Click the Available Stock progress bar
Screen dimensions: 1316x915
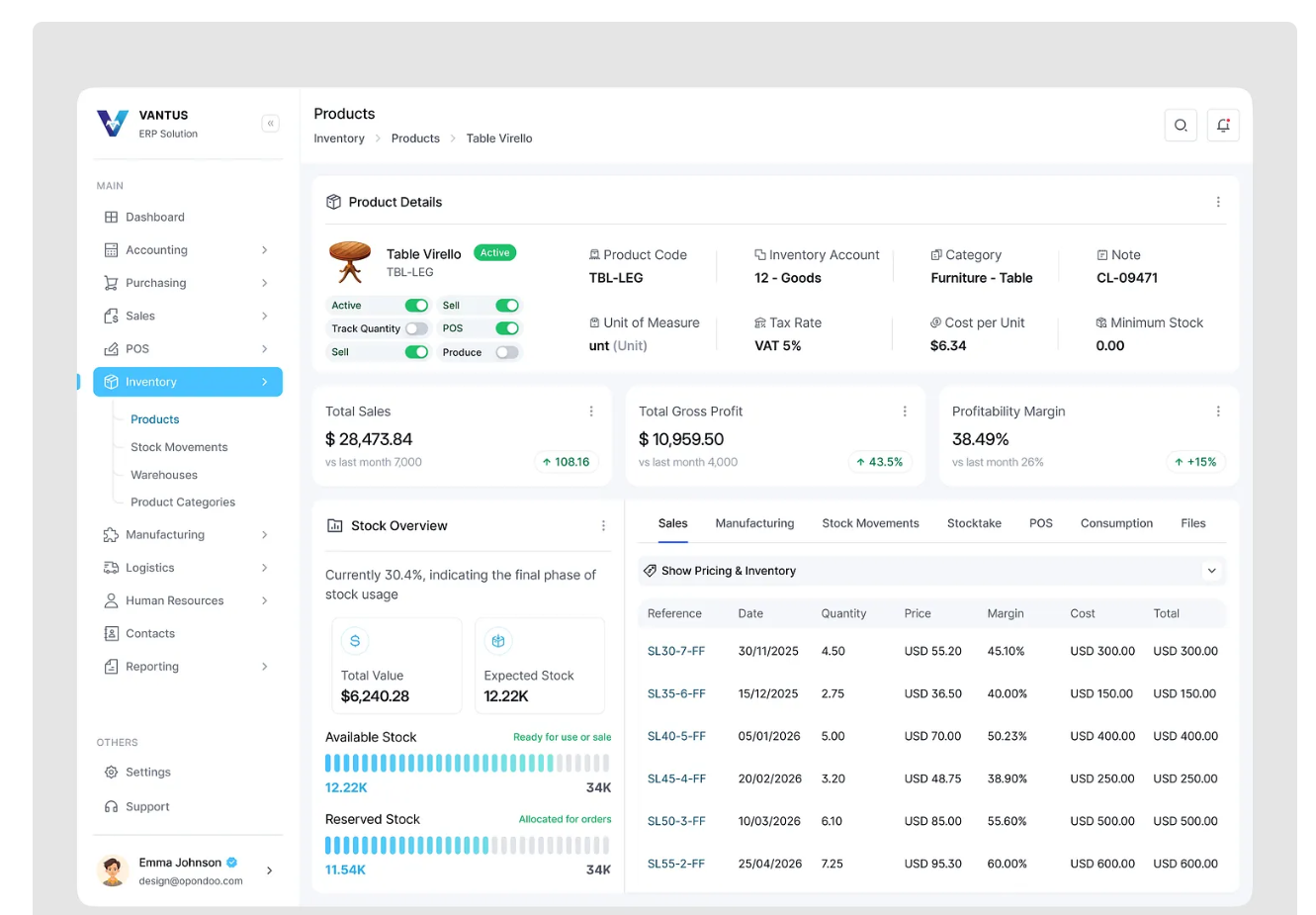tap(467, 763)
